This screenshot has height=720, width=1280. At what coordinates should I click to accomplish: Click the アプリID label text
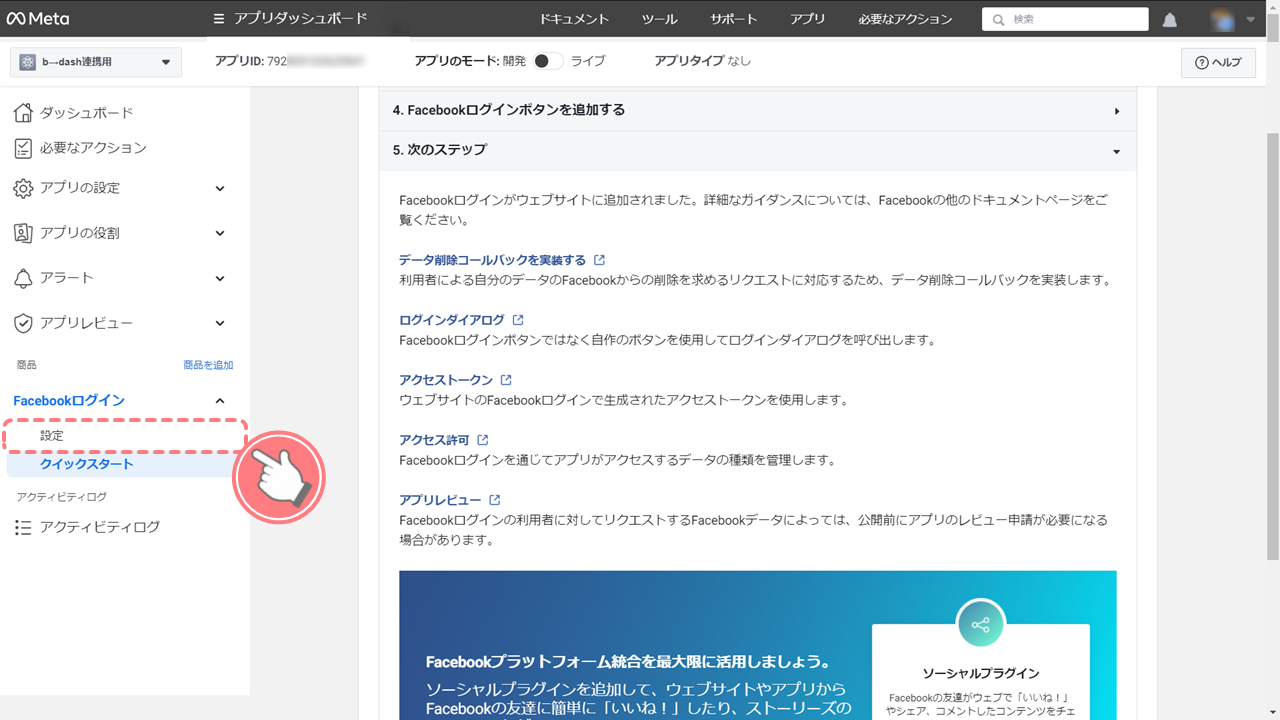[239, 61]
